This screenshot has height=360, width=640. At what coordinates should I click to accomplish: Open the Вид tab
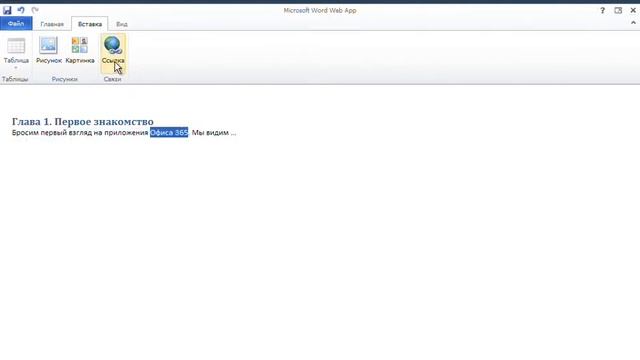(x=122, y=24)
